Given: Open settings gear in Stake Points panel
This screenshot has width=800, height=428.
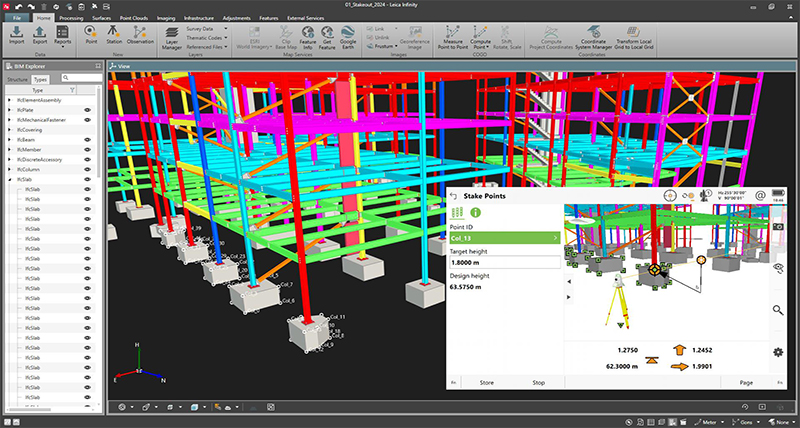Looking at the screenshot, I should (x=777, y=351).
